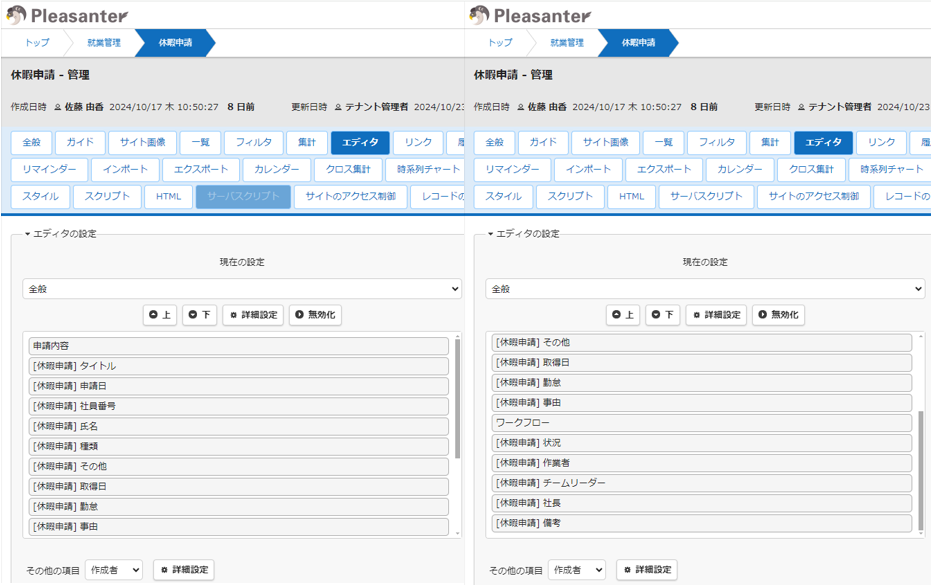The height and width of the screenshot is (586, 931).
Task: Click the 上 (up) arrow button in left pane
Action: (x=160, y=315)
